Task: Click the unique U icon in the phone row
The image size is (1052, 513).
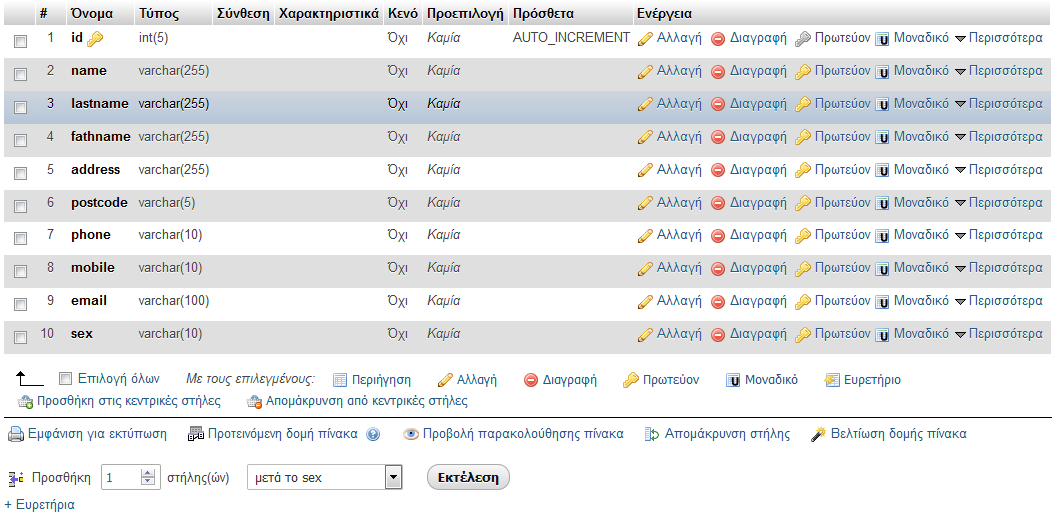Action: (x=882, y=235)
